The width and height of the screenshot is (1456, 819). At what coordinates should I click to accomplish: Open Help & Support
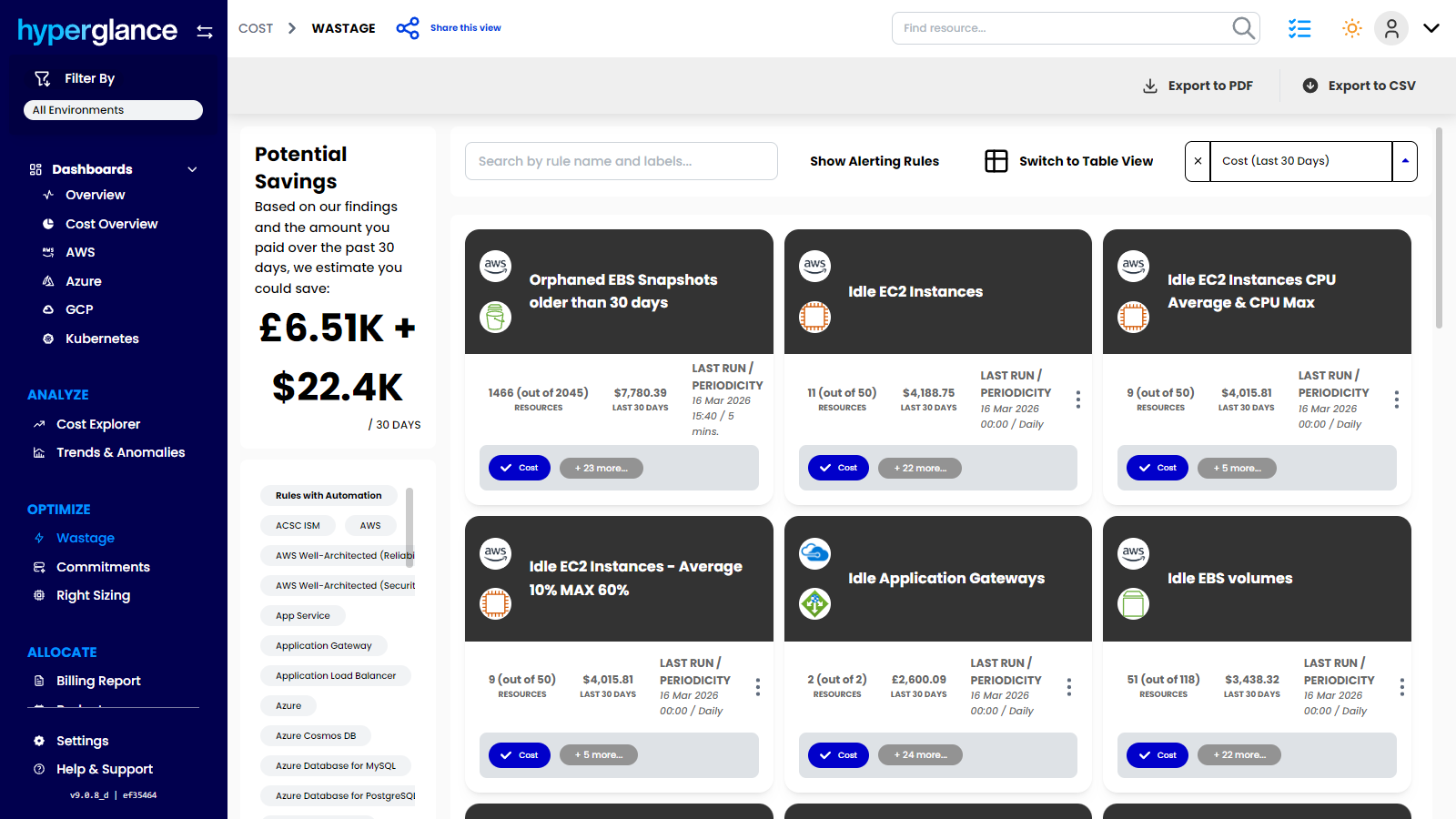(x=105, y=769)
